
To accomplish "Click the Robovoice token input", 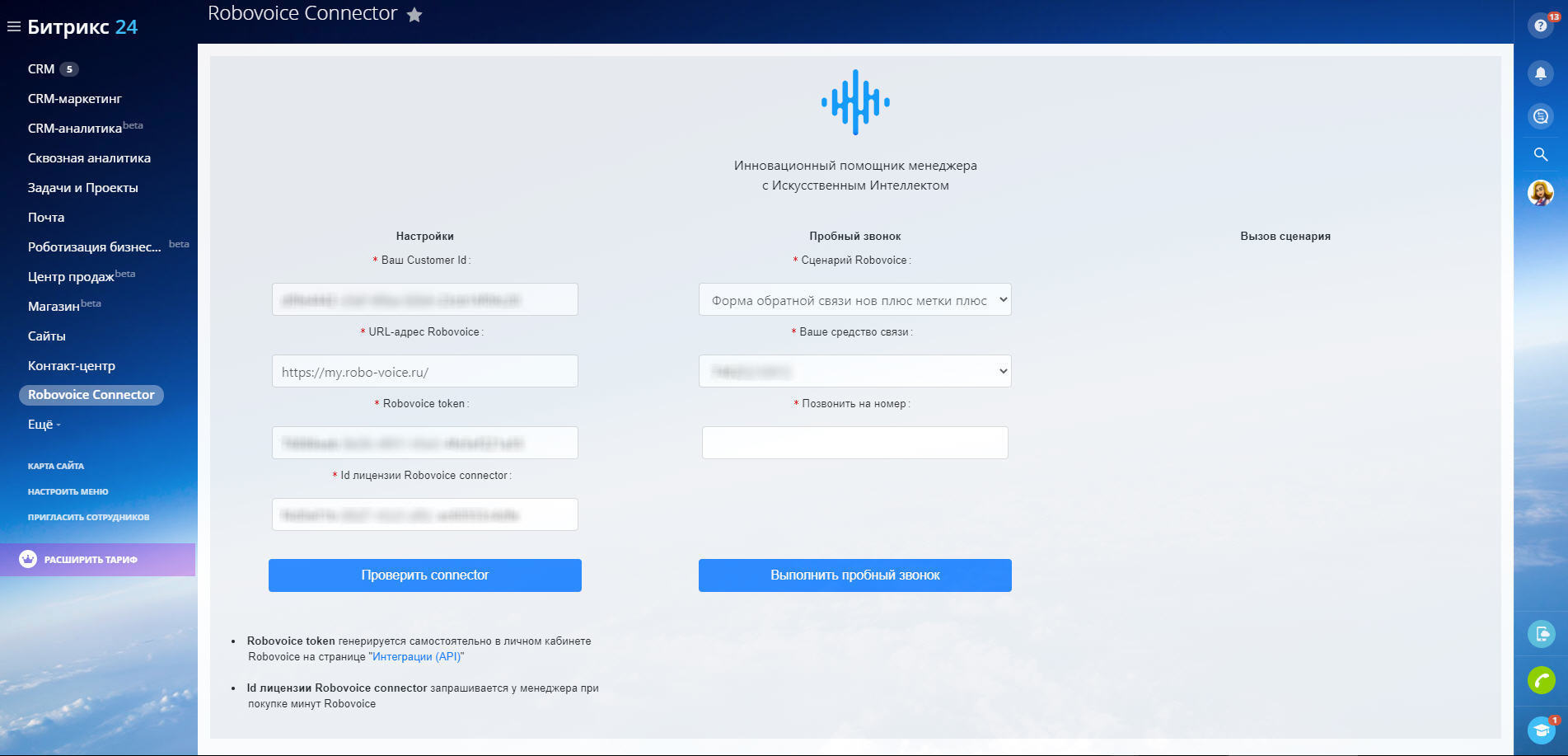I will 425,443.
